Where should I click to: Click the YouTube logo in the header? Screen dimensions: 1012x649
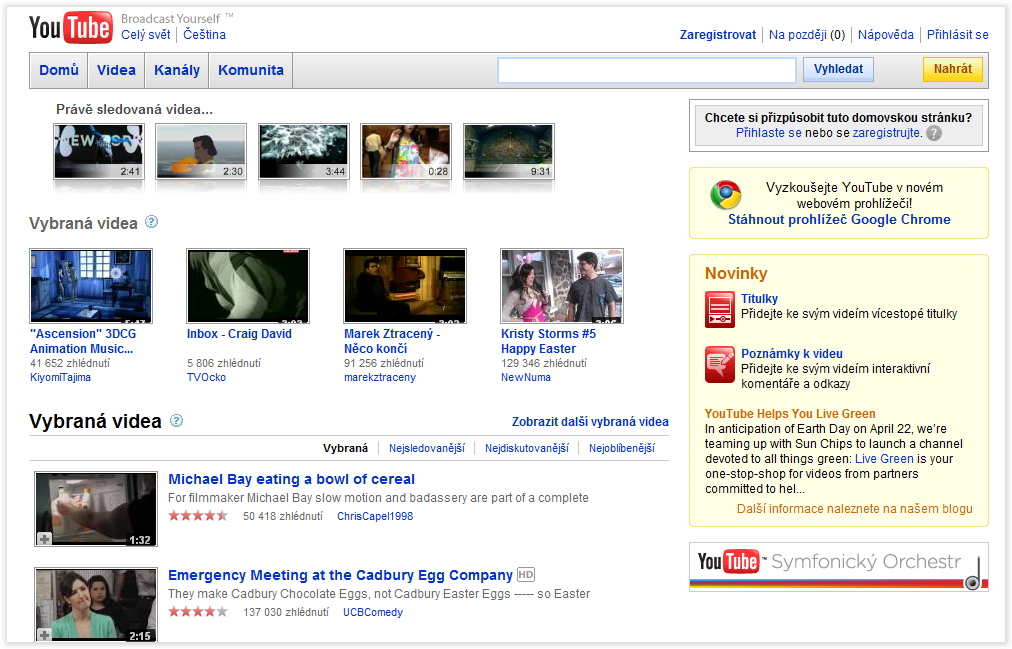coord(70,28)
